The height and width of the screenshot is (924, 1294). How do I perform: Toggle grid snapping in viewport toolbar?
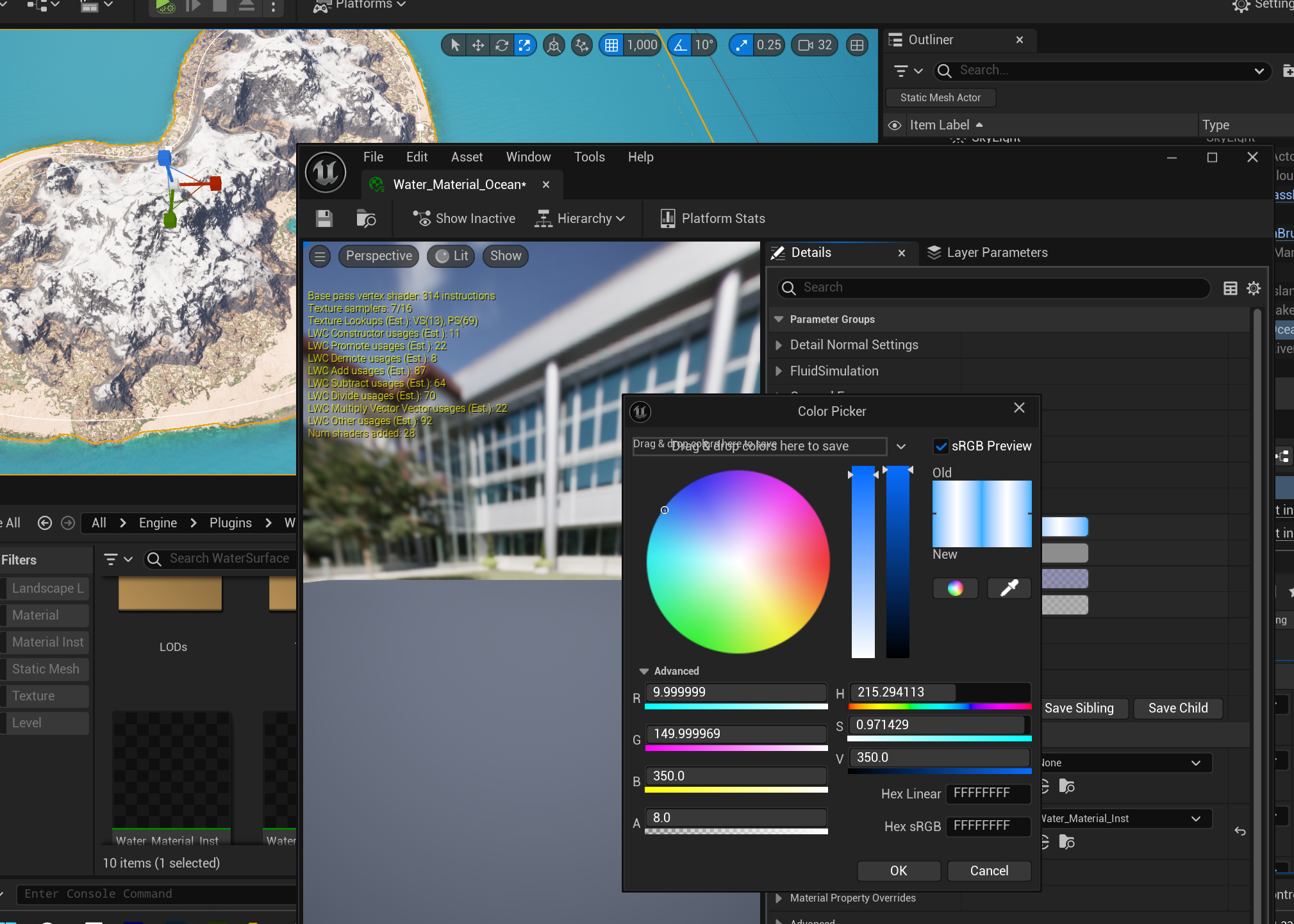pyautogui.click(x=611, y=45)
